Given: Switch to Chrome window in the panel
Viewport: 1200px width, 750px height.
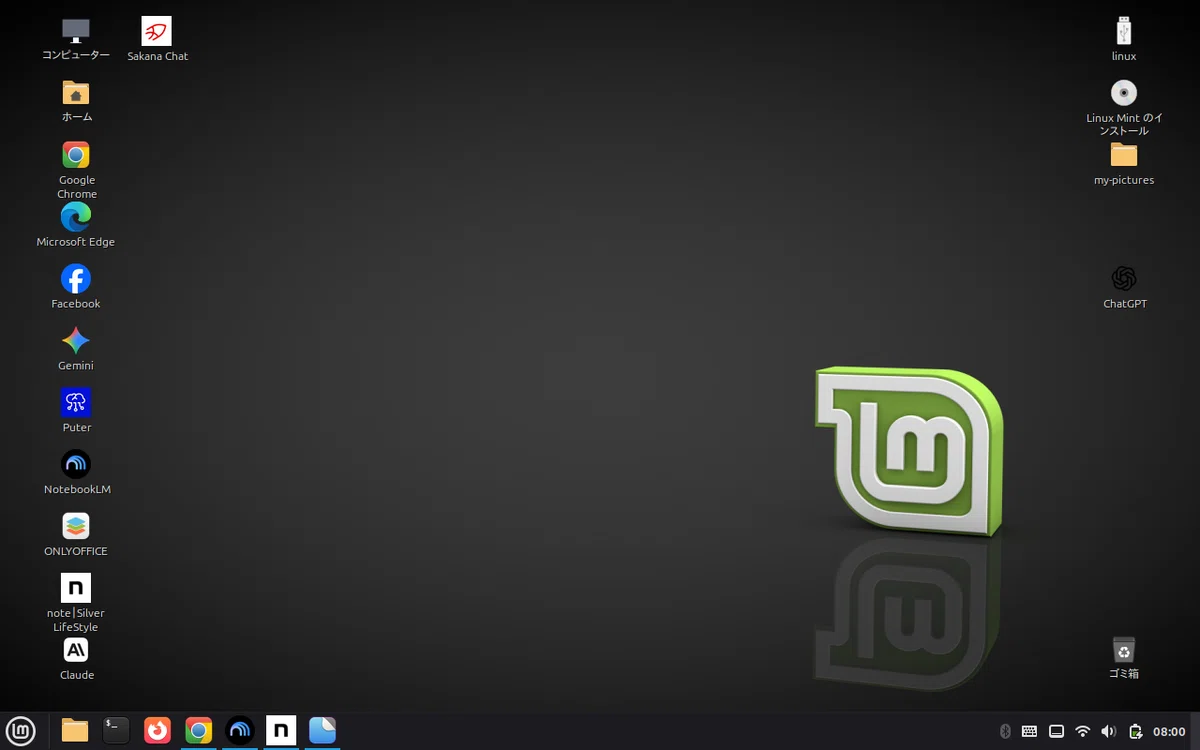Looking at the screenshot, I should (x=199, y=731).
